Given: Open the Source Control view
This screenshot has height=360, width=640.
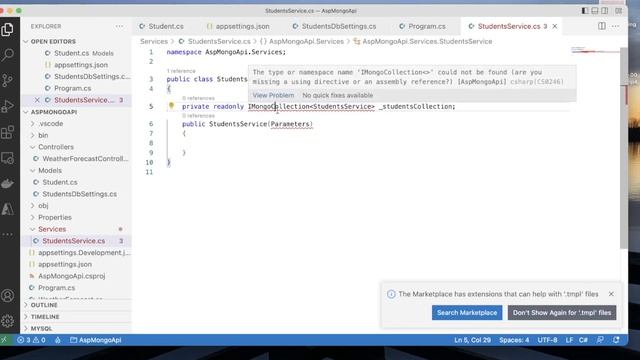Looking at the screenshot, I should pos(7,80).
